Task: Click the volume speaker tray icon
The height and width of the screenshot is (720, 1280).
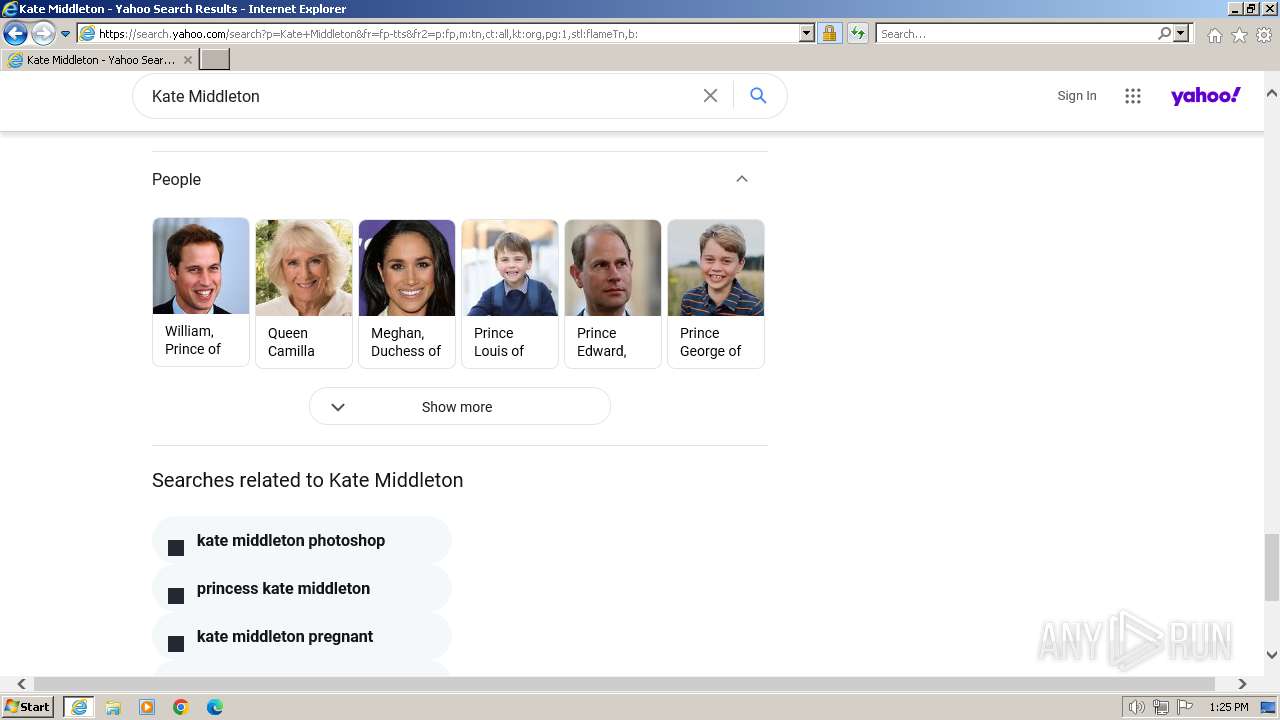Action: coord(1137,707)
